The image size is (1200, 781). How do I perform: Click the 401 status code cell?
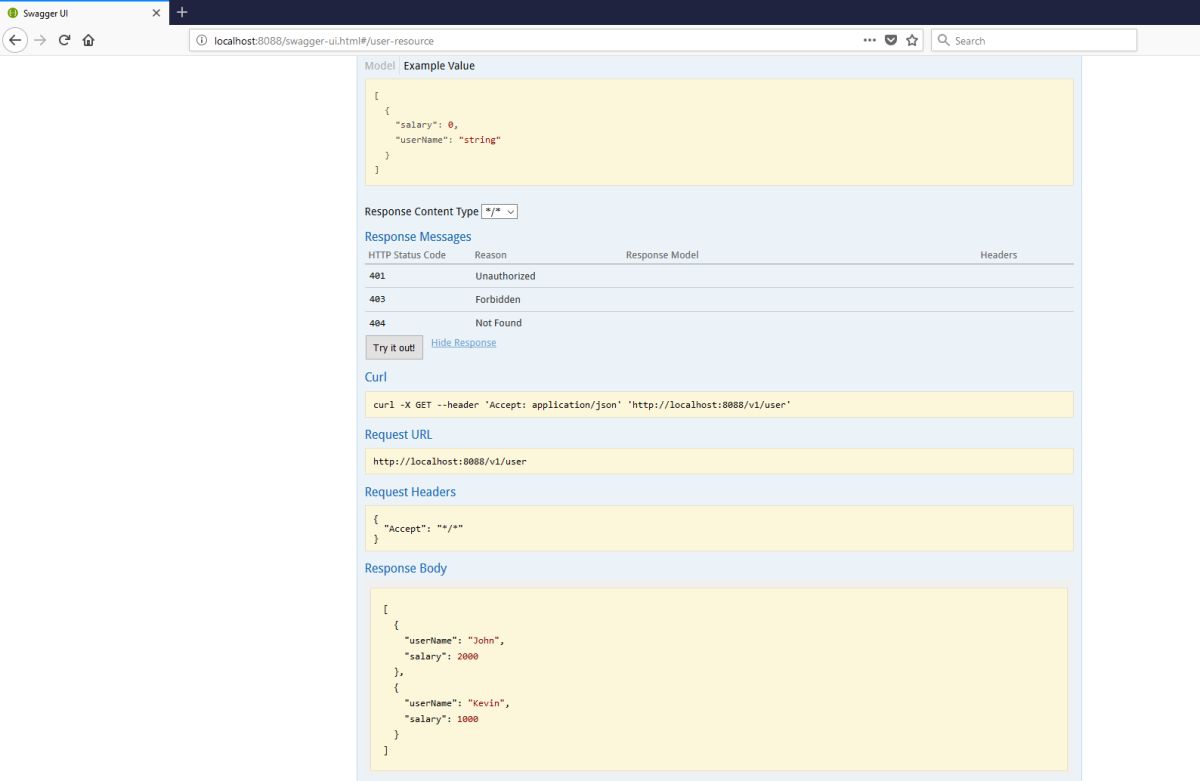click(377, 276)
